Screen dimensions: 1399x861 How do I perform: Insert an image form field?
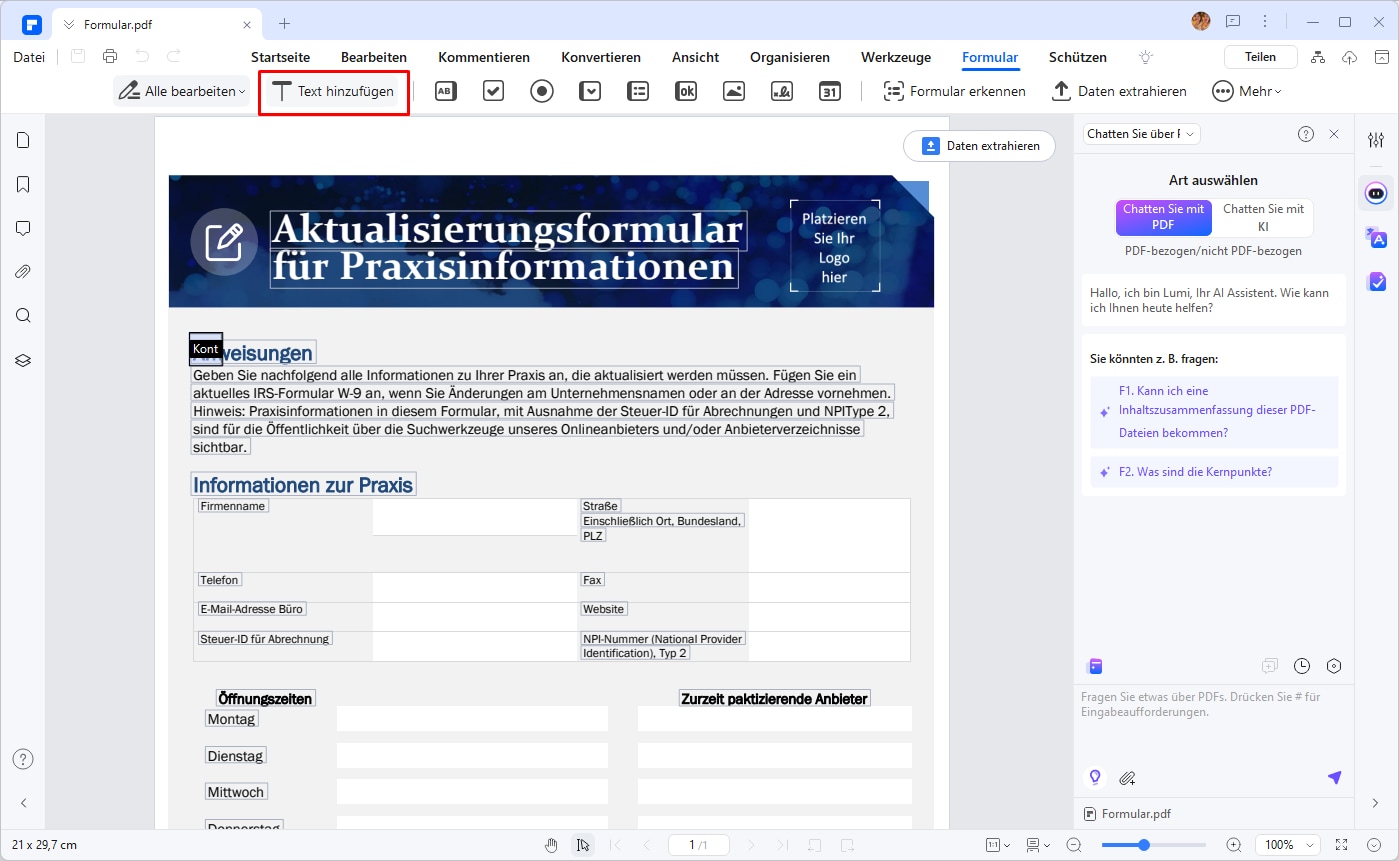pyautogui.click(x=734, y=91)
